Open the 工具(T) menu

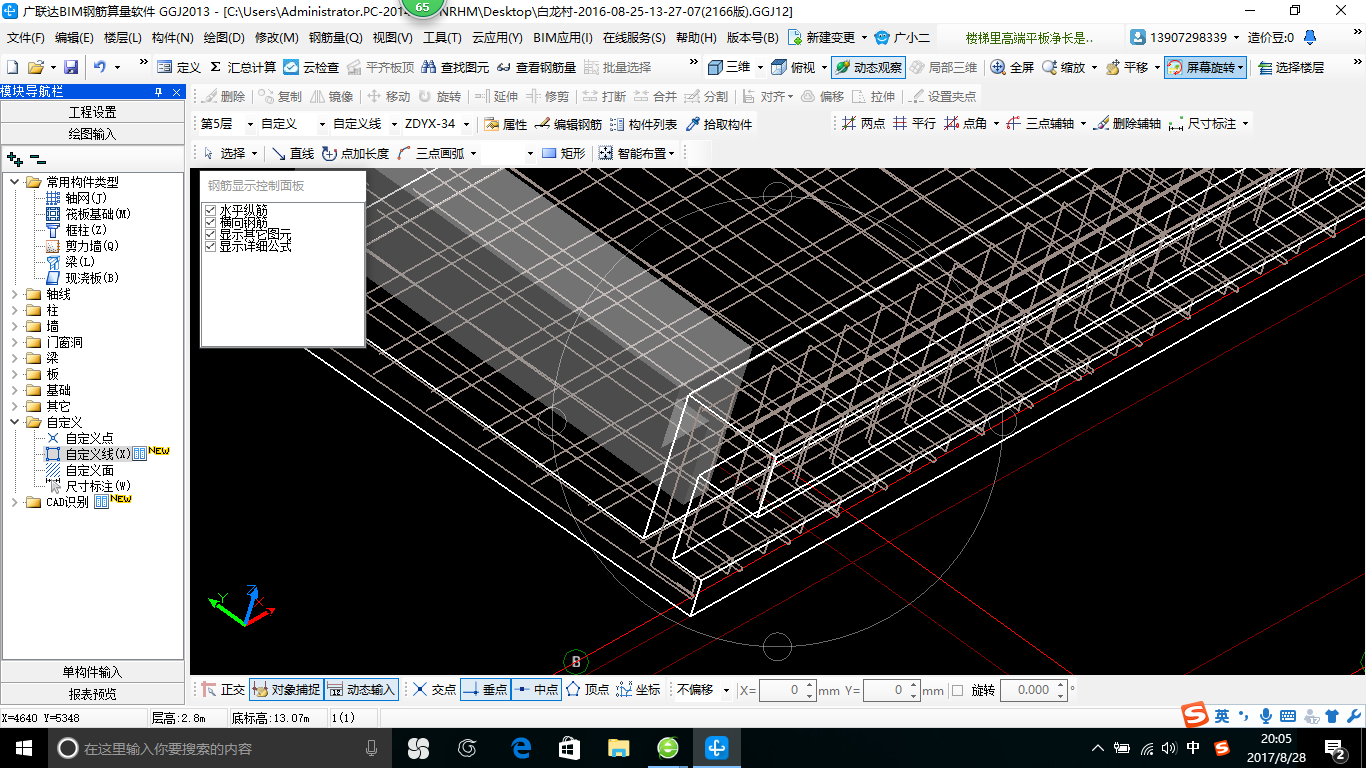(442, 38)
